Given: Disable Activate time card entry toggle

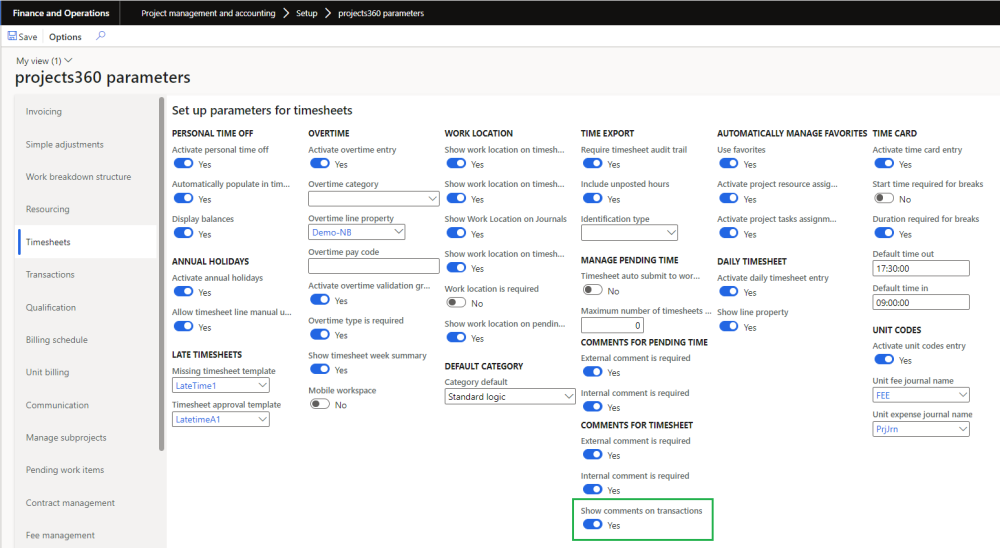Looking at the screenshot, I should (x=883, y=164).
